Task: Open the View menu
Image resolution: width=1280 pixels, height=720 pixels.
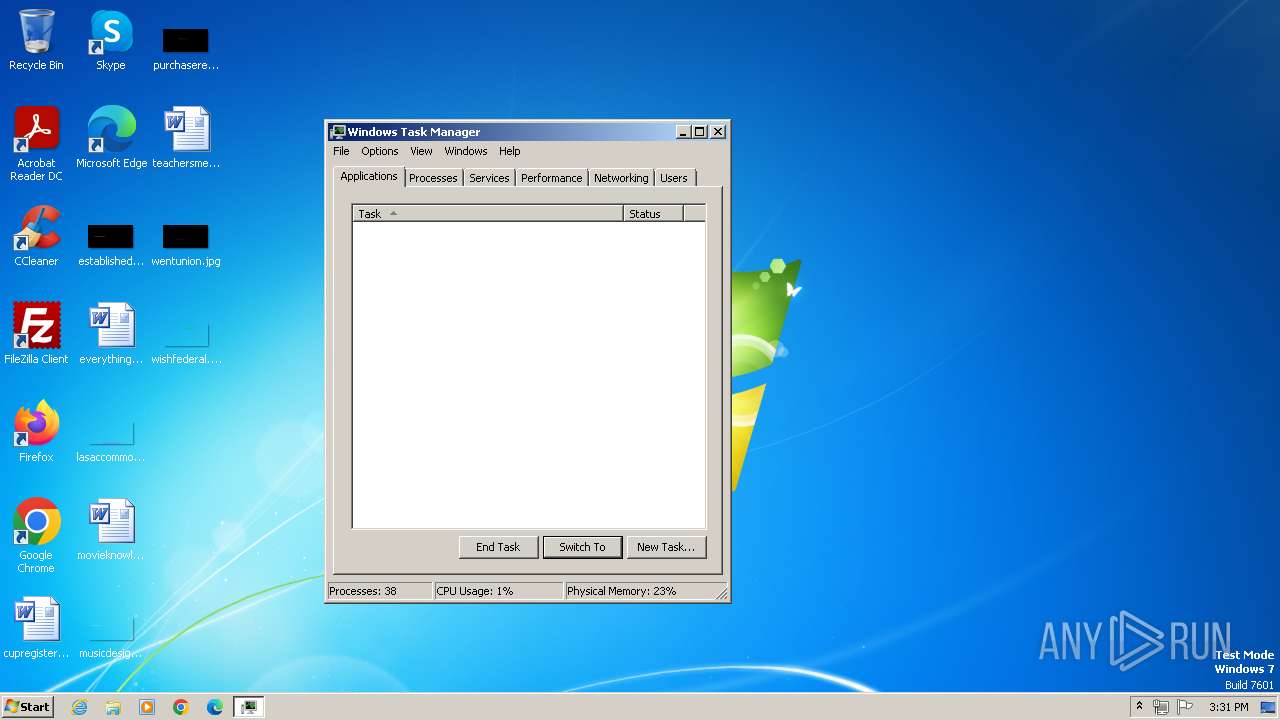Action: [421, 151]
